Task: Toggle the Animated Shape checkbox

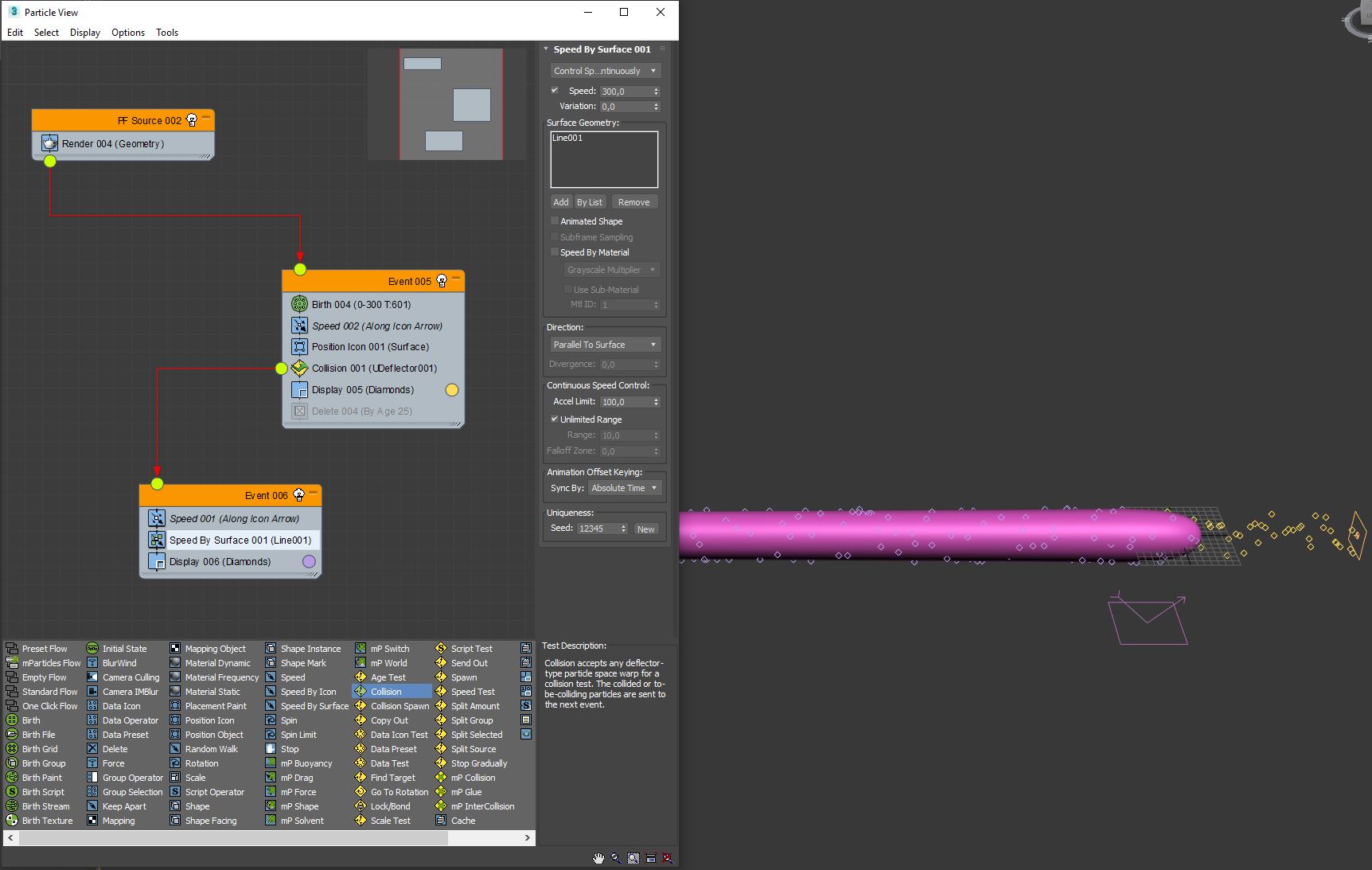Action: point(554,220)
